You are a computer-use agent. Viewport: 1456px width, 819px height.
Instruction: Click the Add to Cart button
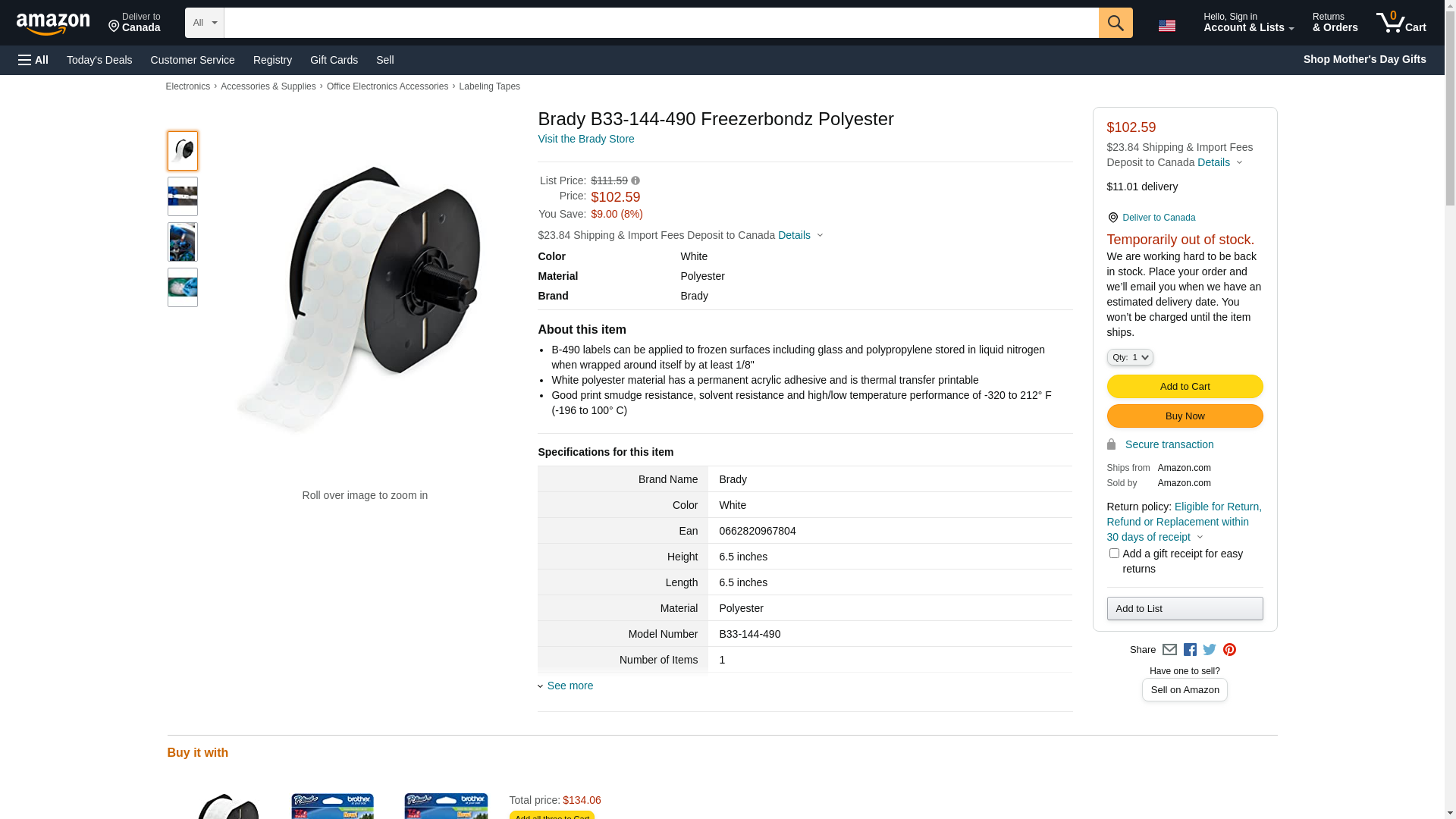point(1185,387)
